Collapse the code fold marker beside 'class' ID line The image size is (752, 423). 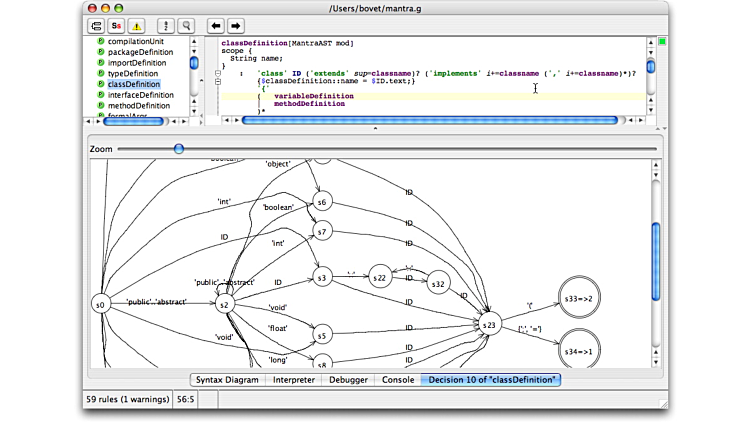(x=217, y=73)
